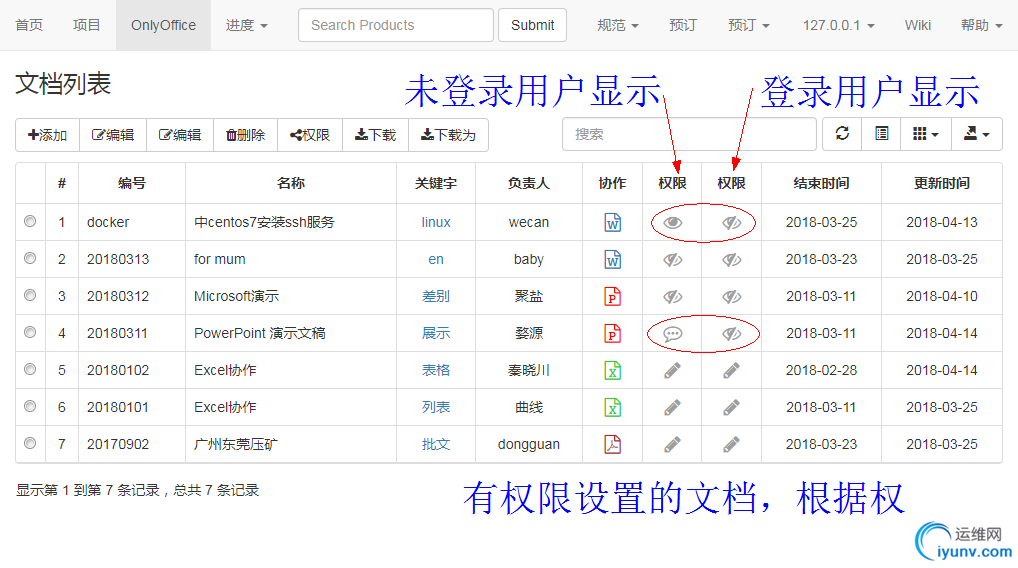Open 预订 nav item without caret
This screenshot has width=1018, height=568.
click(683, 25)
